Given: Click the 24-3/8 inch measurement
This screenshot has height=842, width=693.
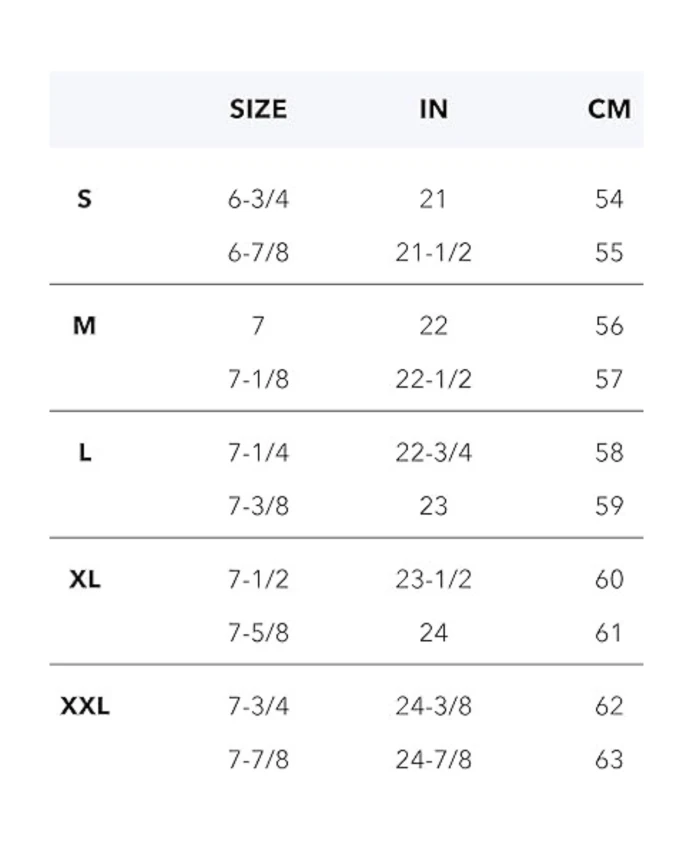Looking at the screenshot, I should (x=433, y=706).
